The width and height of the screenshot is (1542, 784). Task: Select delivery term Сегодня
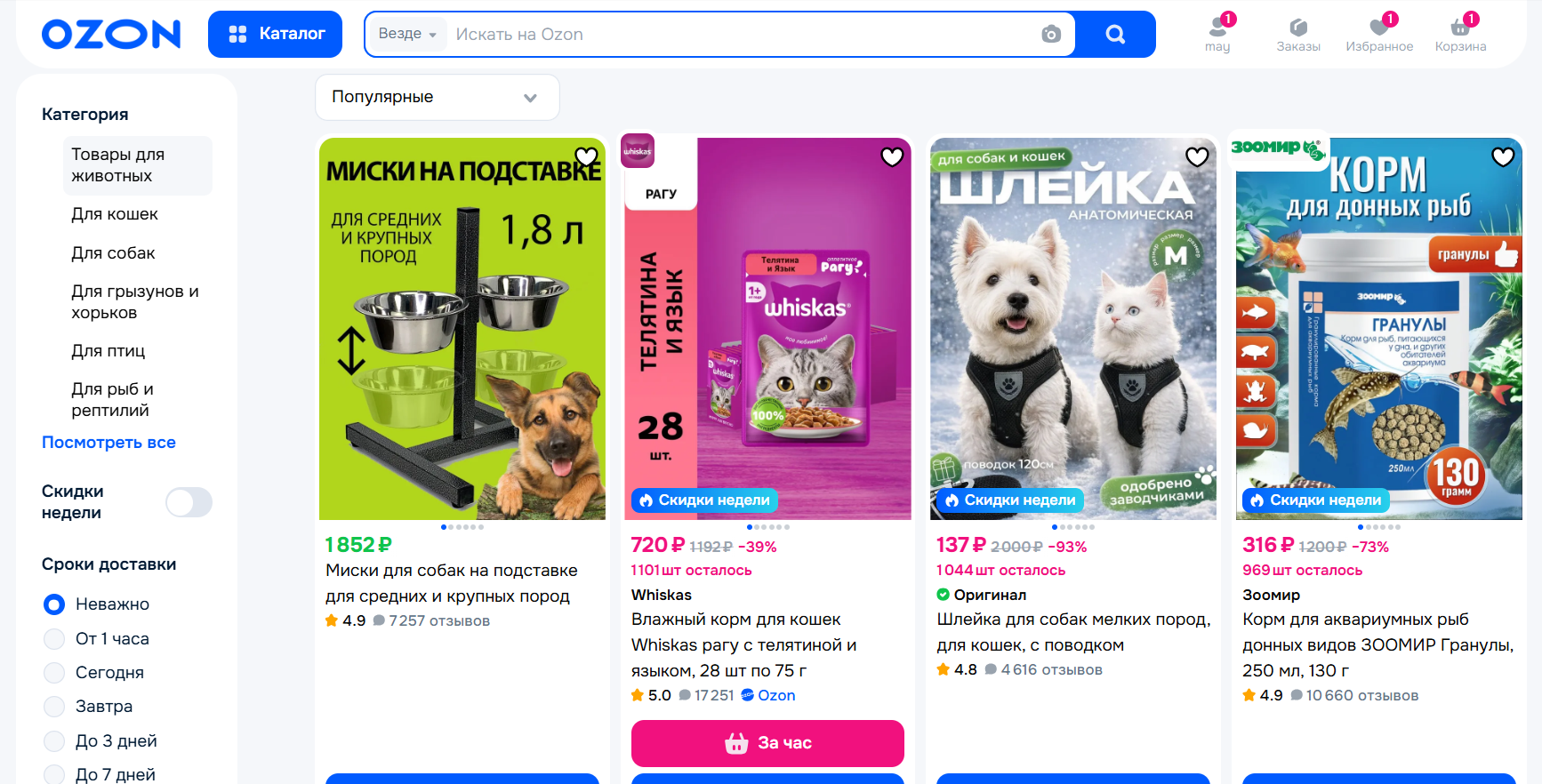coord(54,673)
